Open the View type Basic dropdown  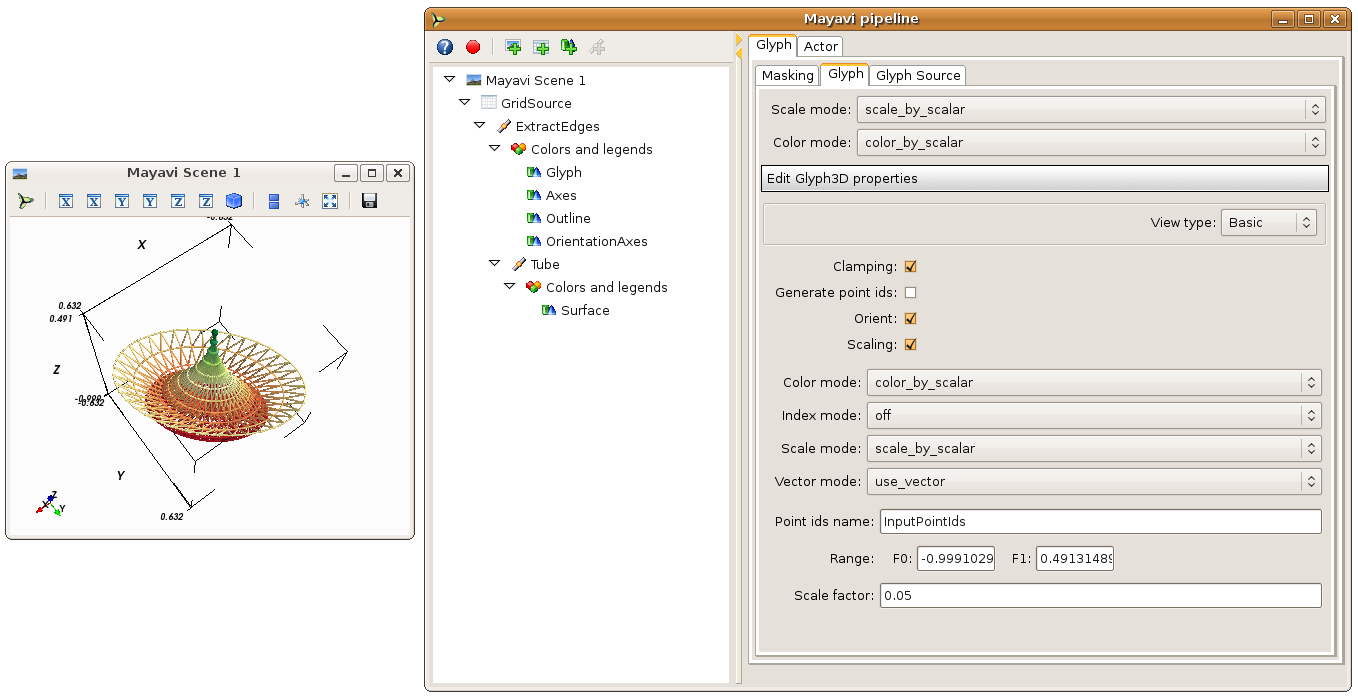[x=1268, y=222]
